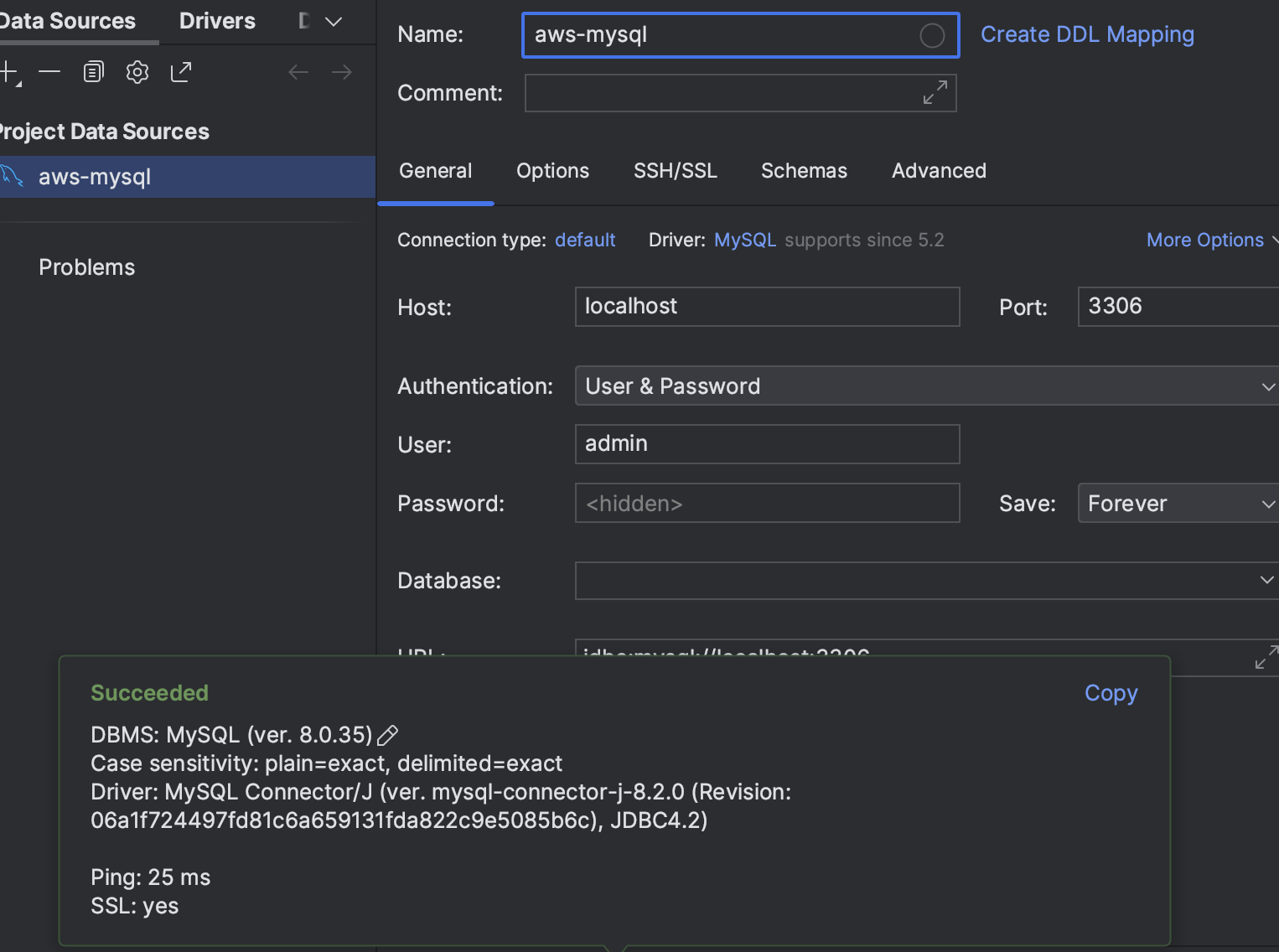Click the export/move to project icon
This screenshot has height=952, width=1279.
coord(181,72)
